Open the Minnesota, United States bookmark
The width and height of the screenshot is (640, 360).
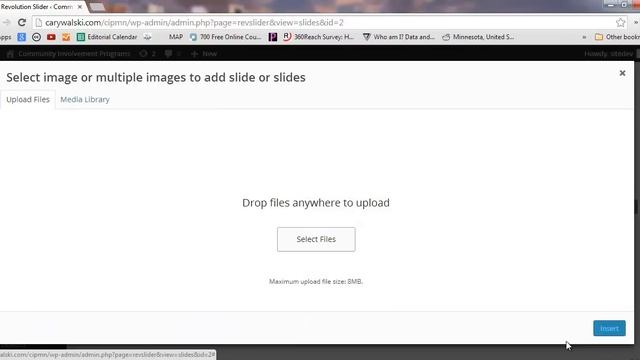[478, 37]
